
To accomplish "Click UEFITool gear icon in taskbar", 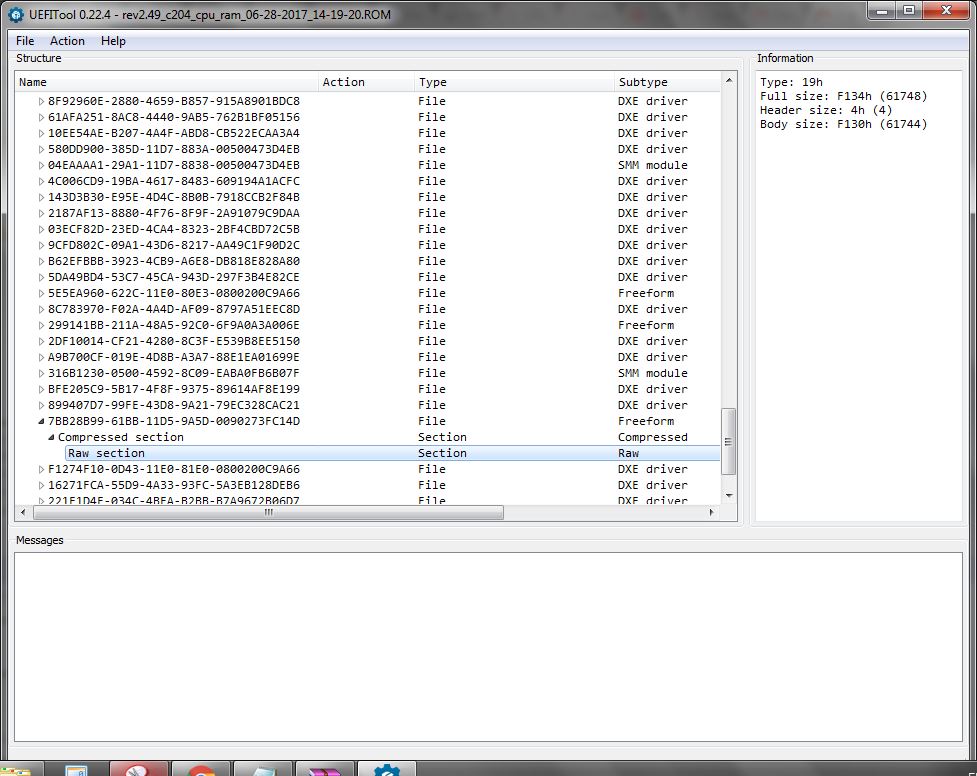I will click(386, 769).
